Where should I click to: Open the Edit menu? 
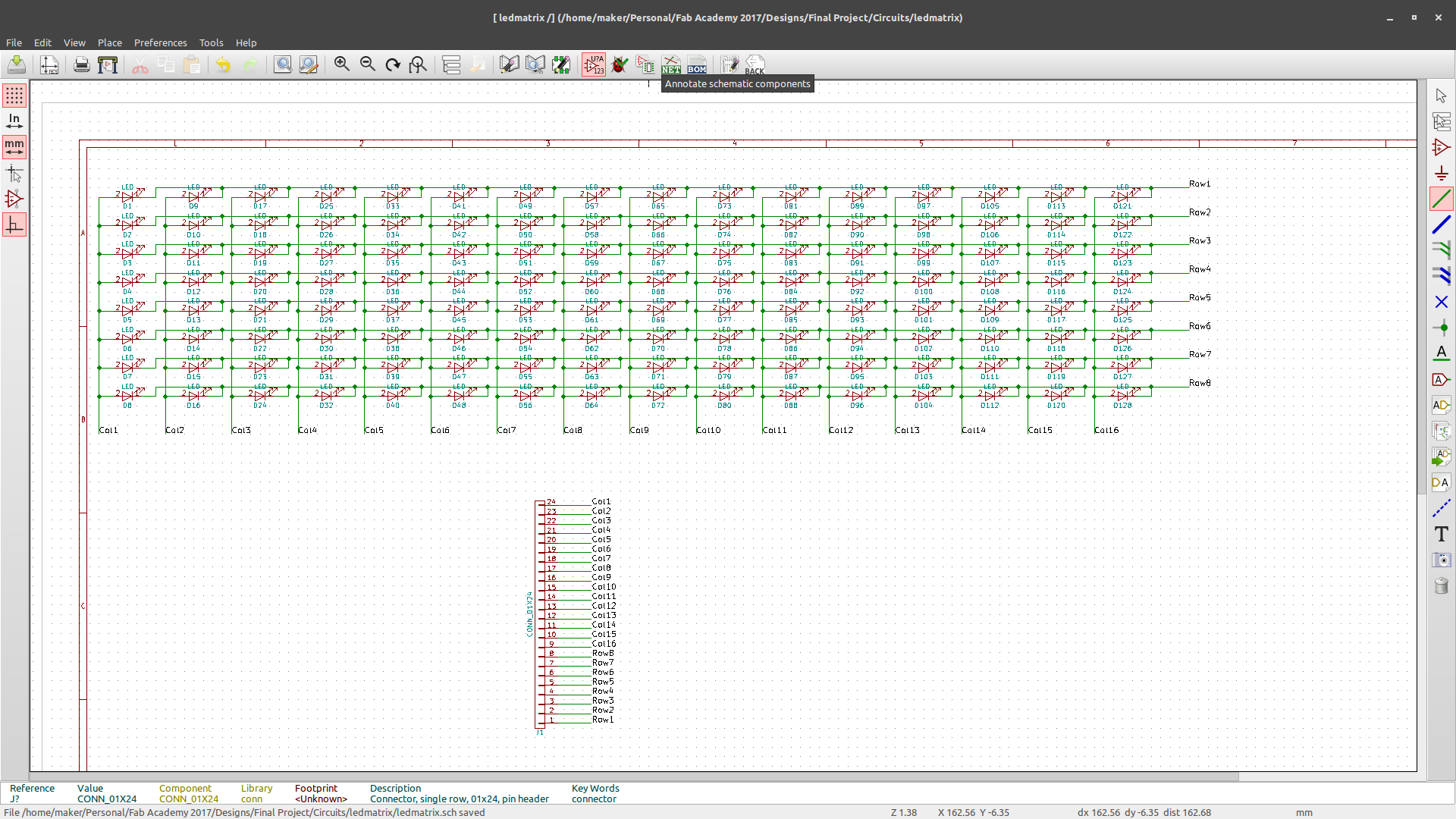(x=42, y=42)
